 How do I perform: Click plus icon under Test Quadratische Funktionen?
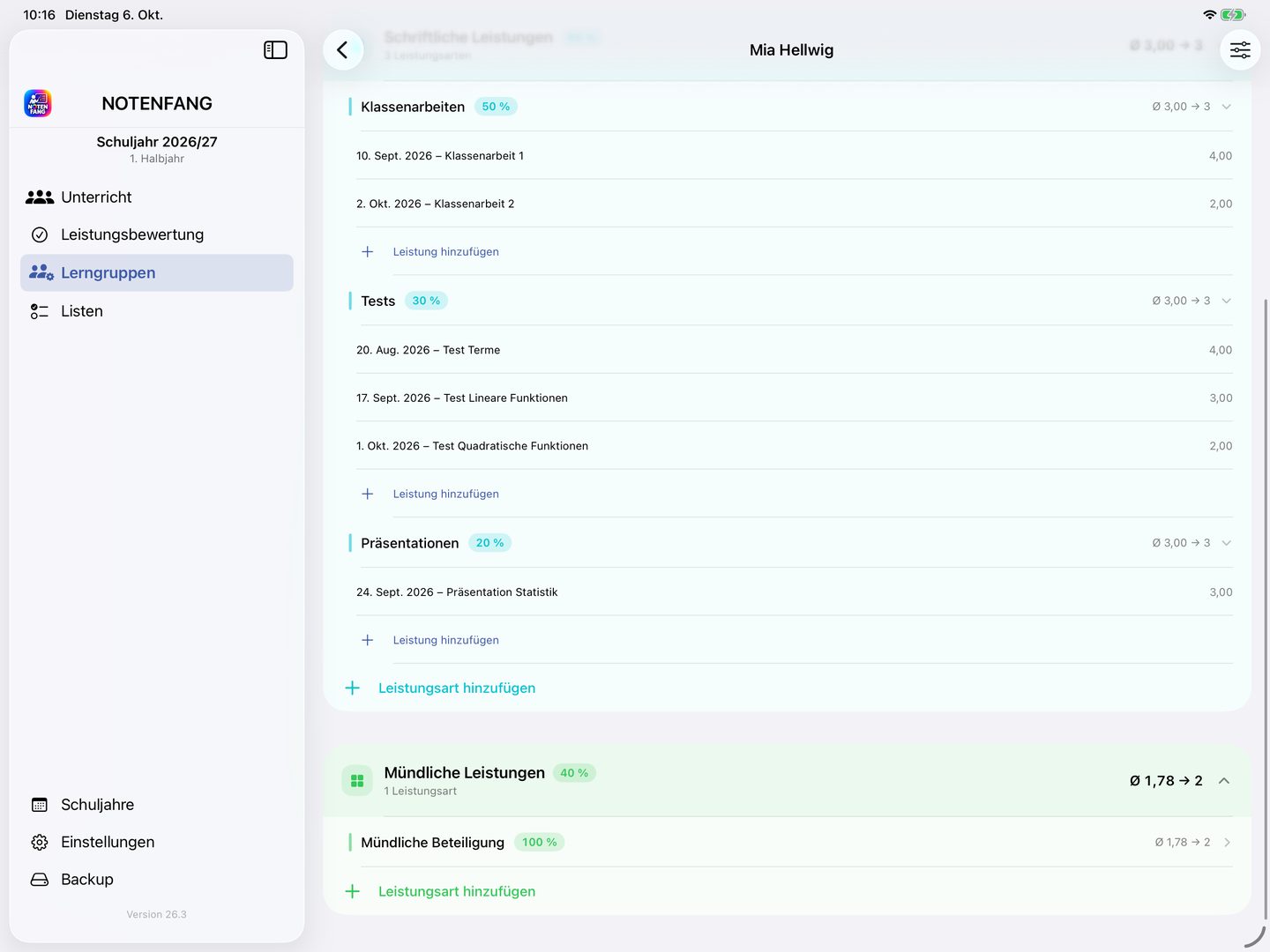368,494
